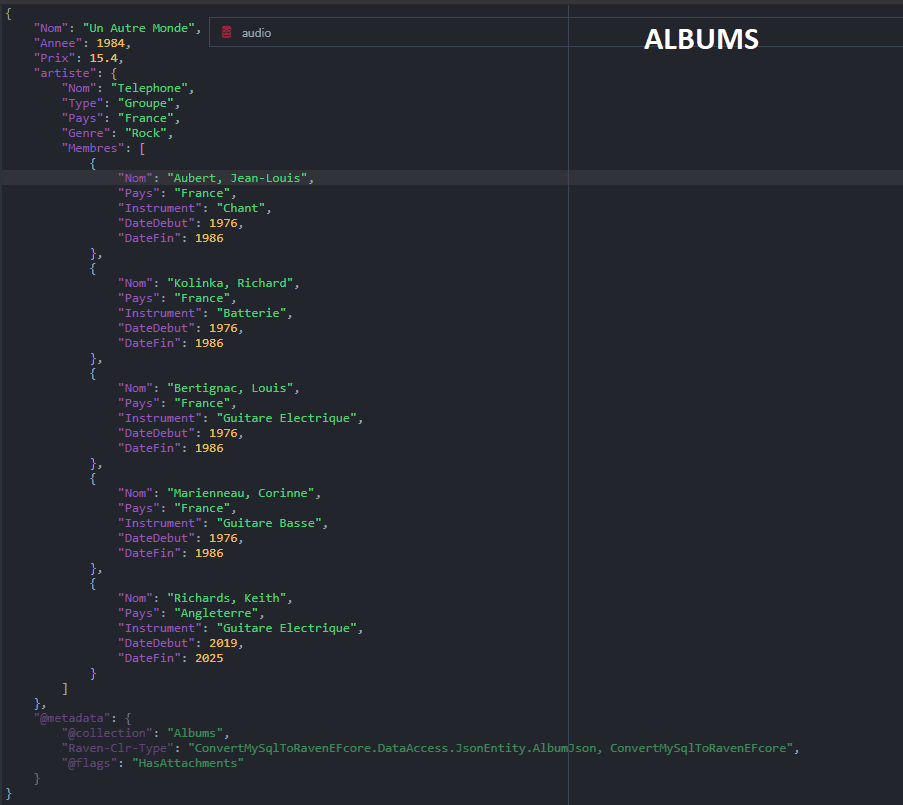Click on "Bertignac, Louis" member name
Screen dimensions: 903x805
(x=233, y=388)
